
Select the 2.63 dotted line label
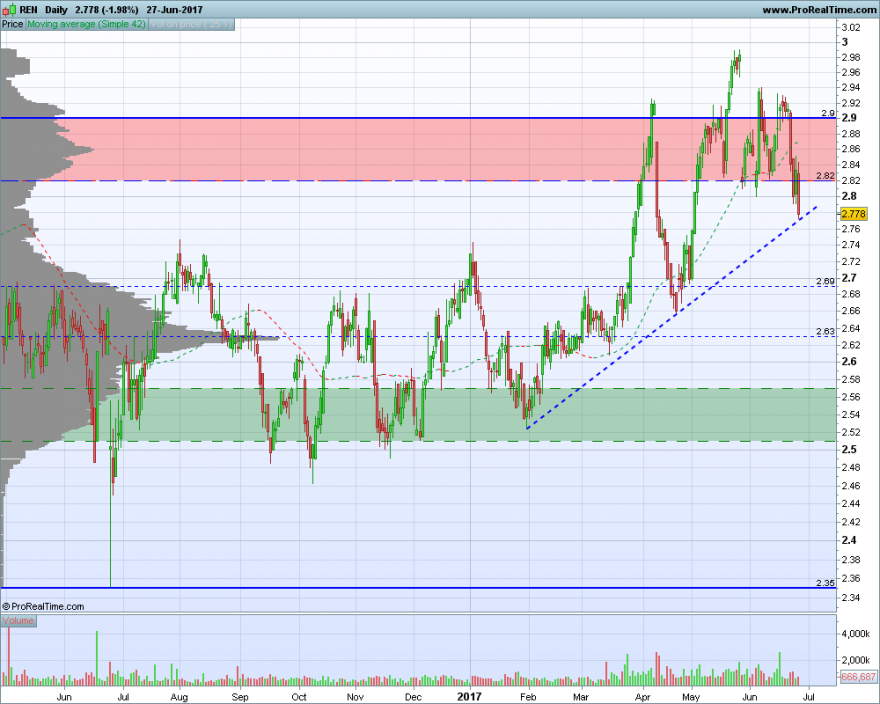click(x=825, y=331)
